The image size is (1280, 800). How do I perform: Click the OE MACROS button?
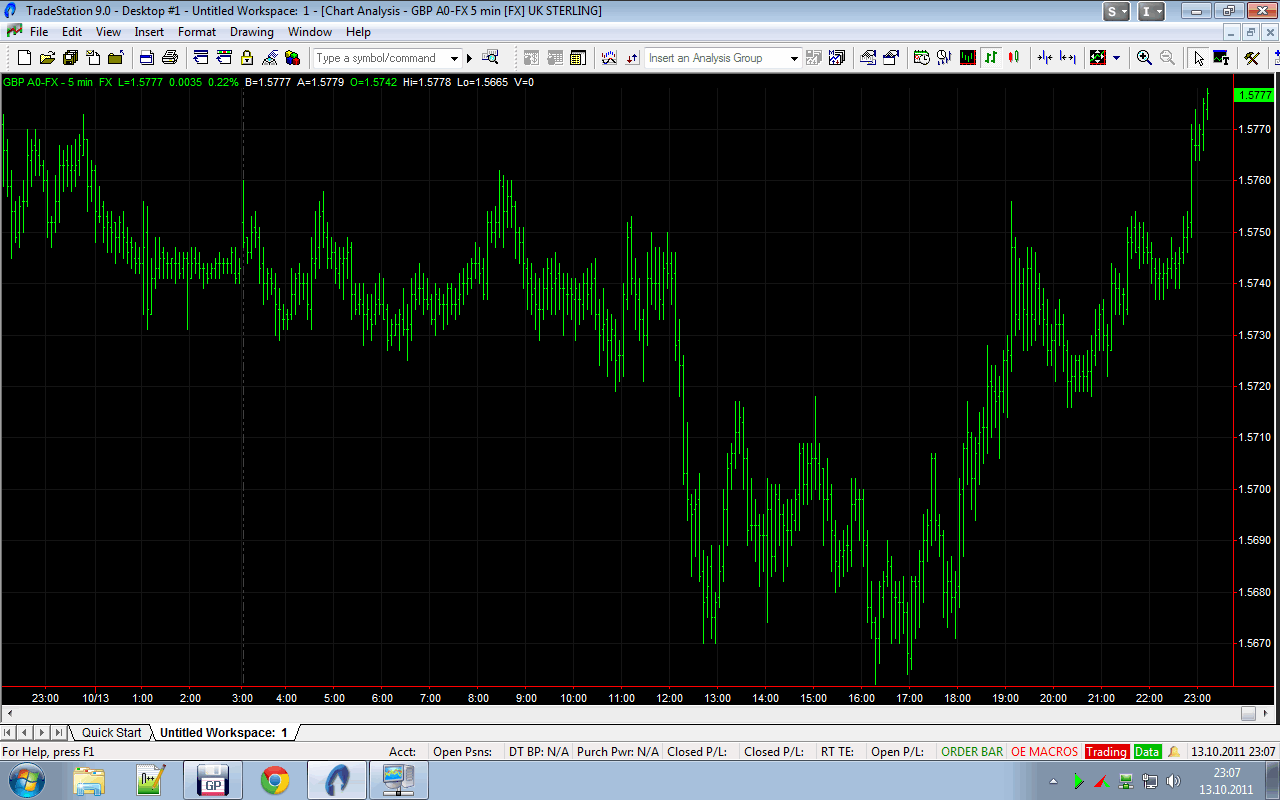click(1044, 752)
